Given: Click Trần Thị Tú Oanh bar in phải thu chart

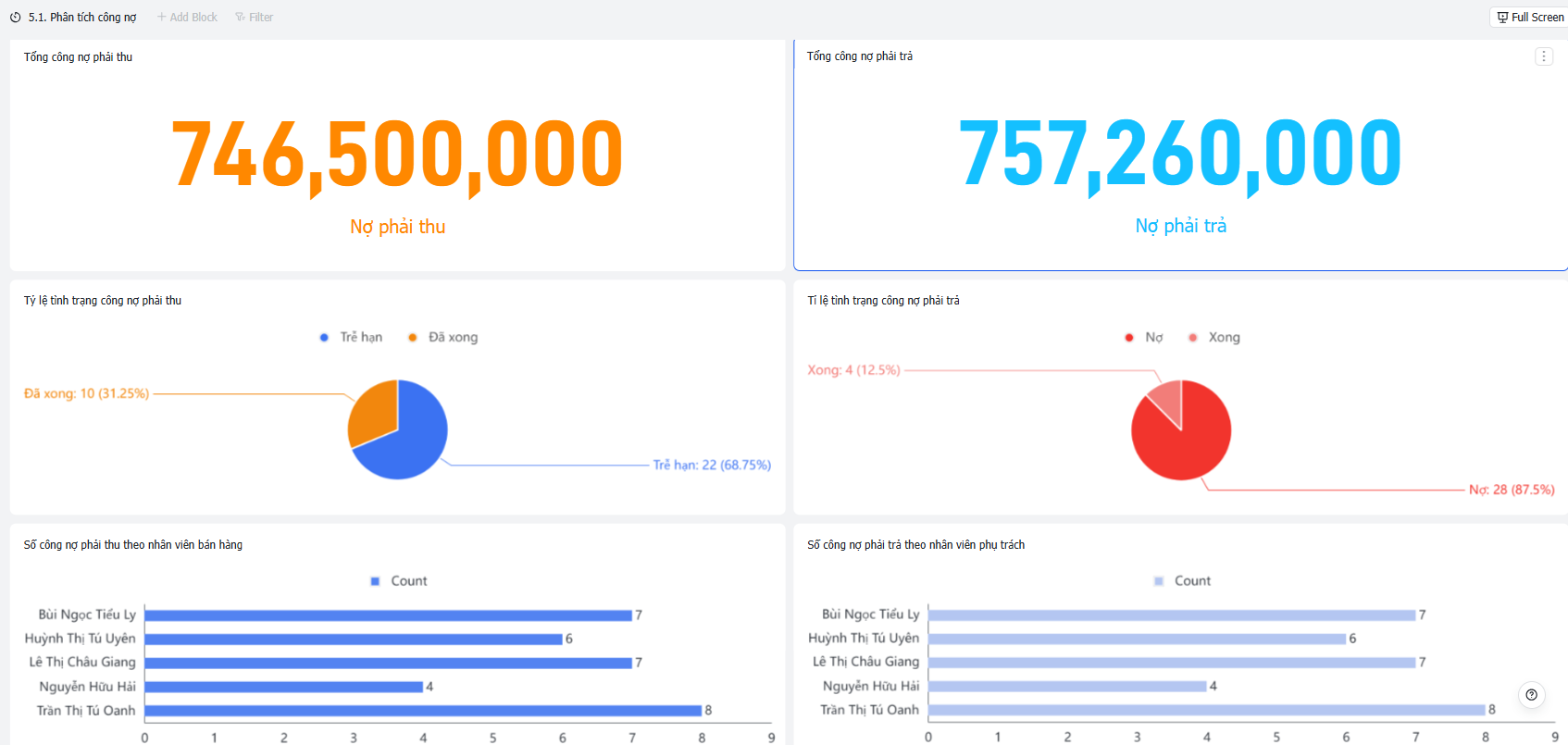Looking at the screenshot, I should (423, 711).
